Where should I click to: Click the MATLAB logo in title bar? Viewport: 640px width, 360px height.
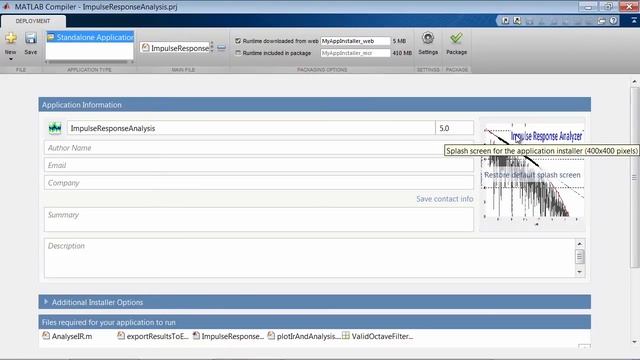pos(7,7)
